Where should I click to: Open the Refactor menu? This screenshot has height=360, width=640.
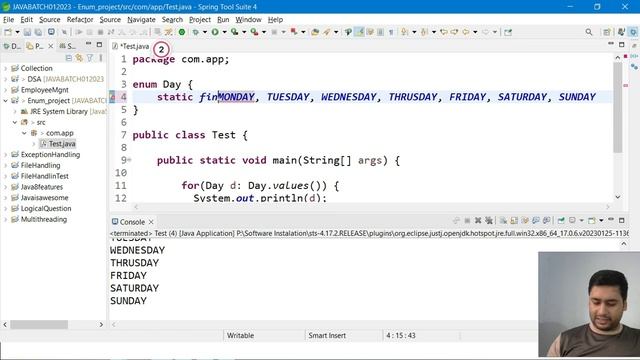[x=80, y=20]
